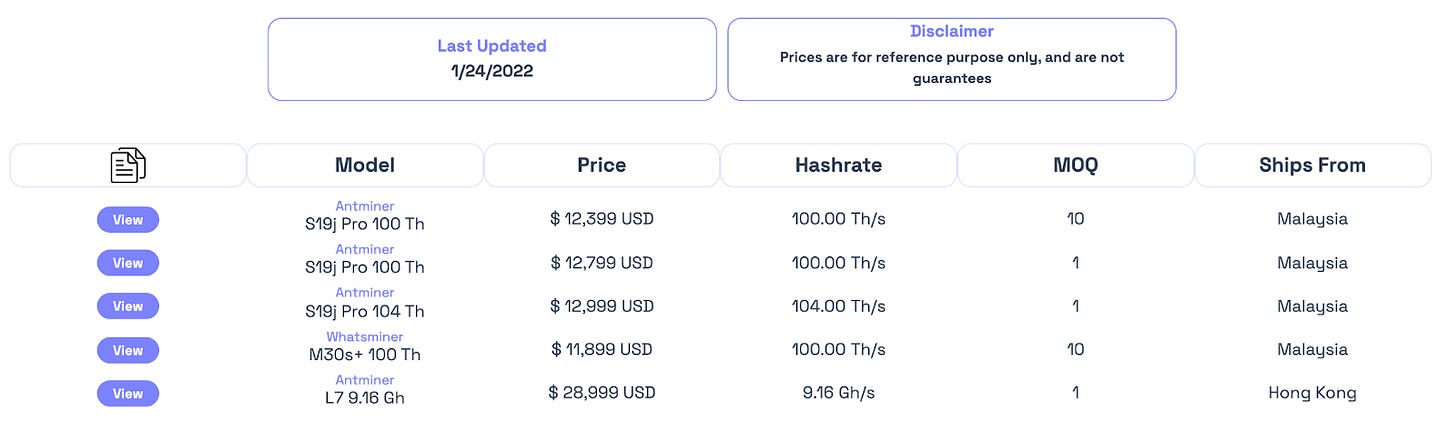Sort by the Price column header
This screenshot has width=1456, height=441.
(602, 165)
